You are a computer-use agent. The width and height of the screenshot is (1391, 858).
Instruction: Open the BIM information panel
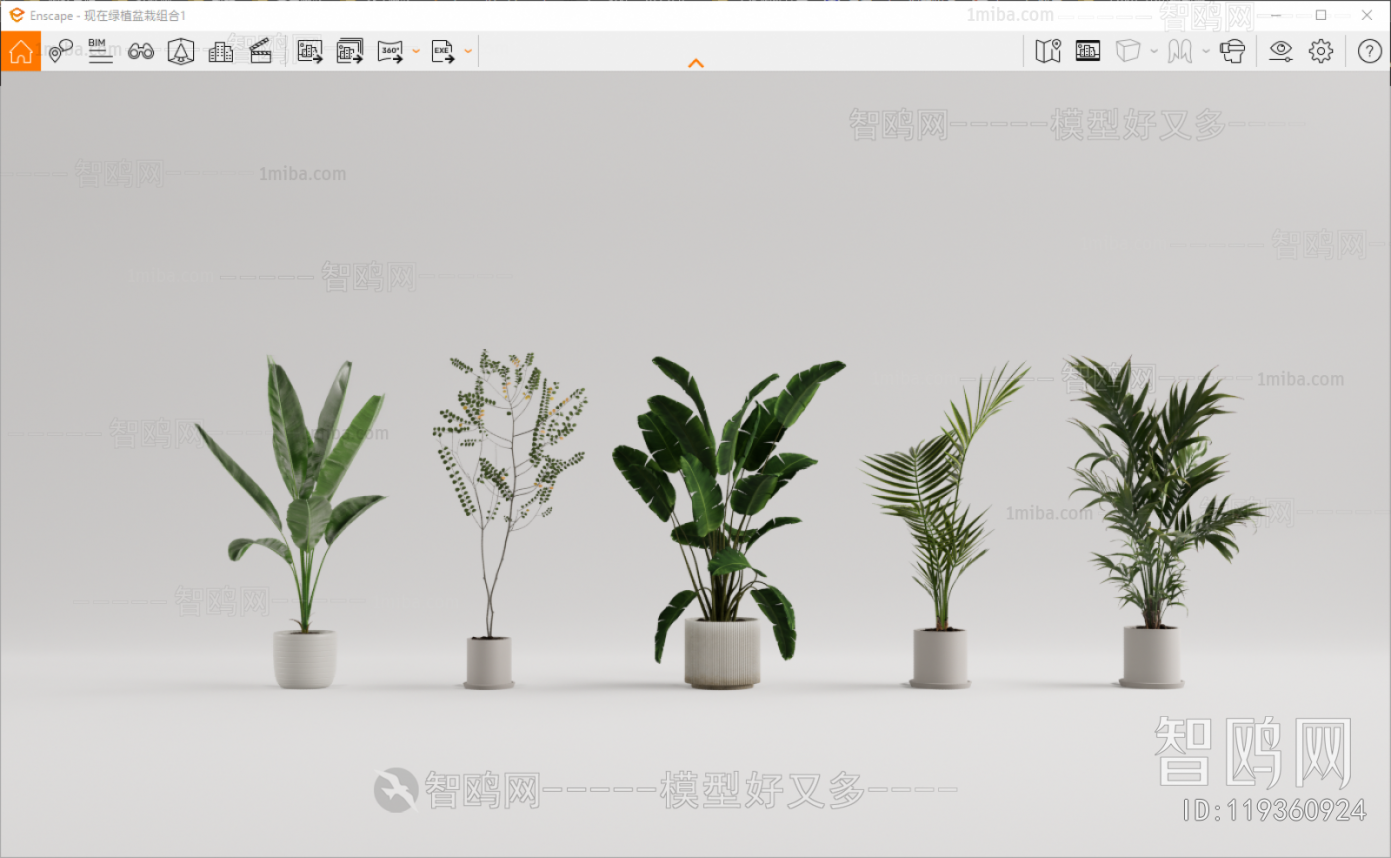click(x=100, y=51)
